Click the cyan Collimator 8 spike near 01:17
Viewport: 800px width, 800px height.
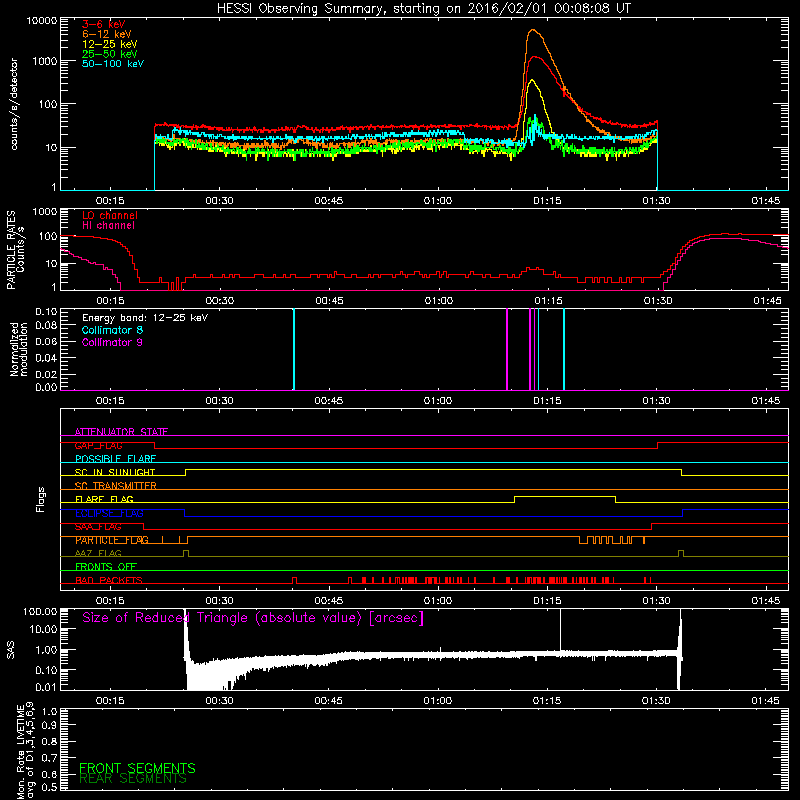tap(564, 349)
